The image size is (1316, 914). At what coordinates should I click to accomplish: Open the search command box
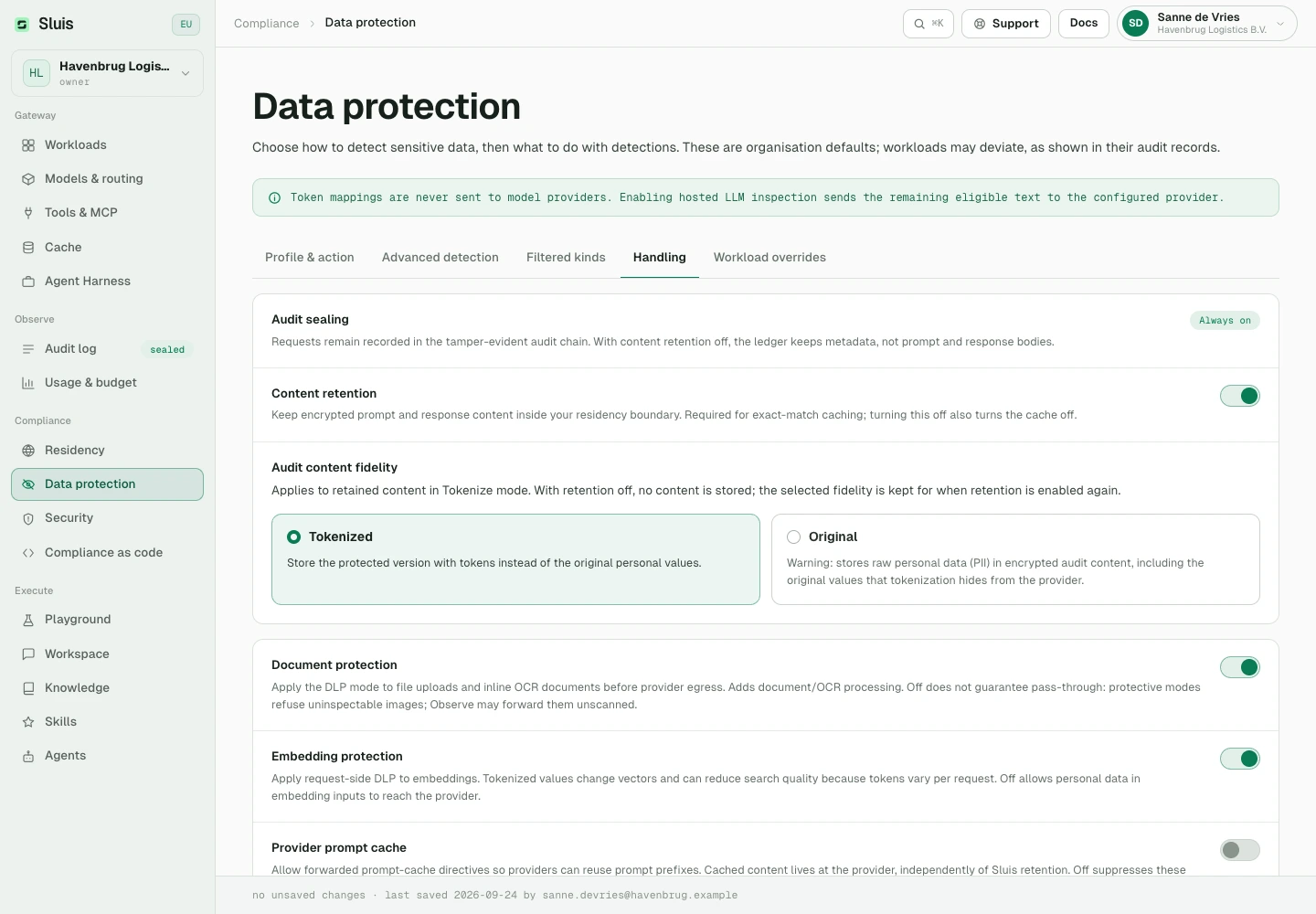(x=929, y=24)
